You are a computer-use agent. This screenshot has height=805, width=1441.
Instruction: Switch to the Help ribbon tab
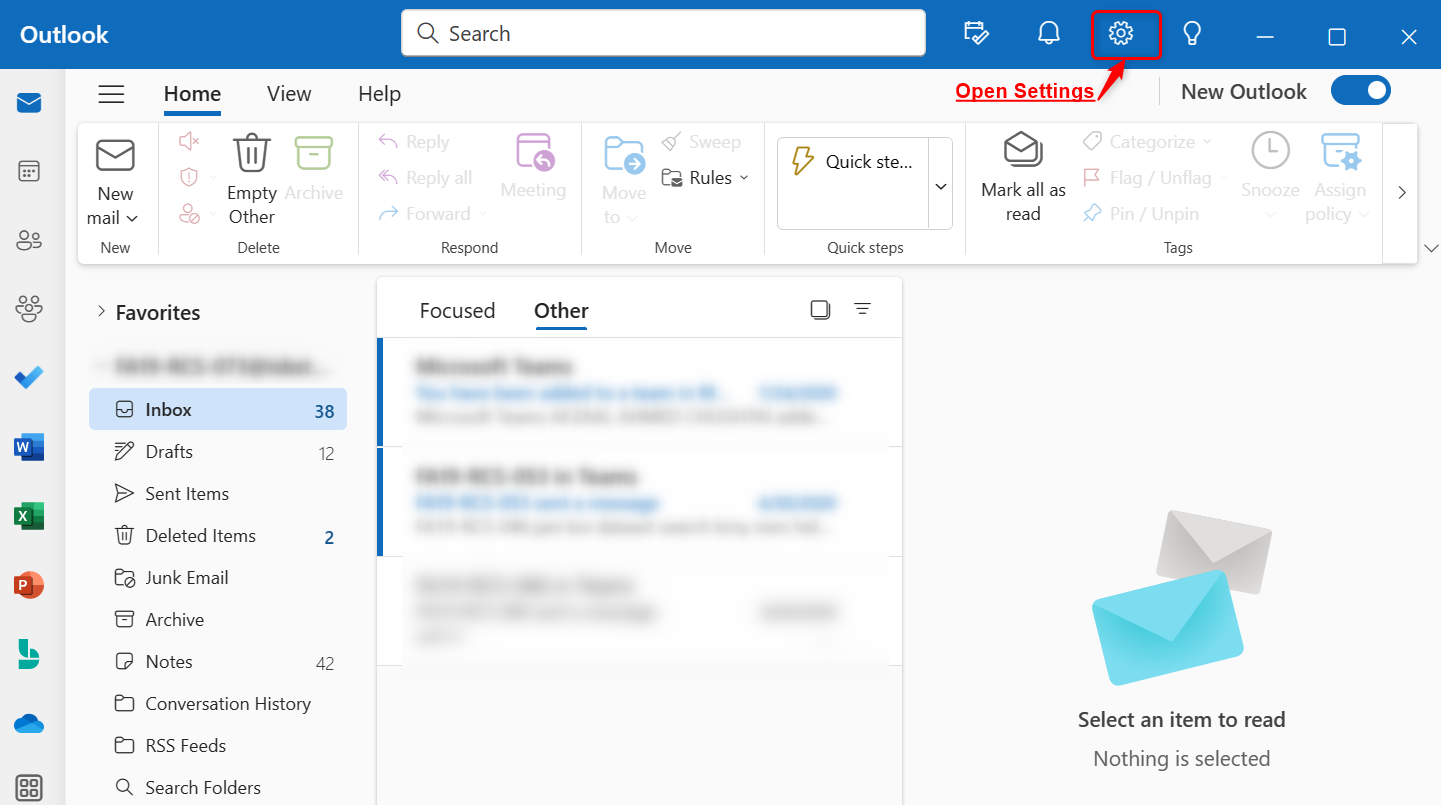tap(379, 94)
